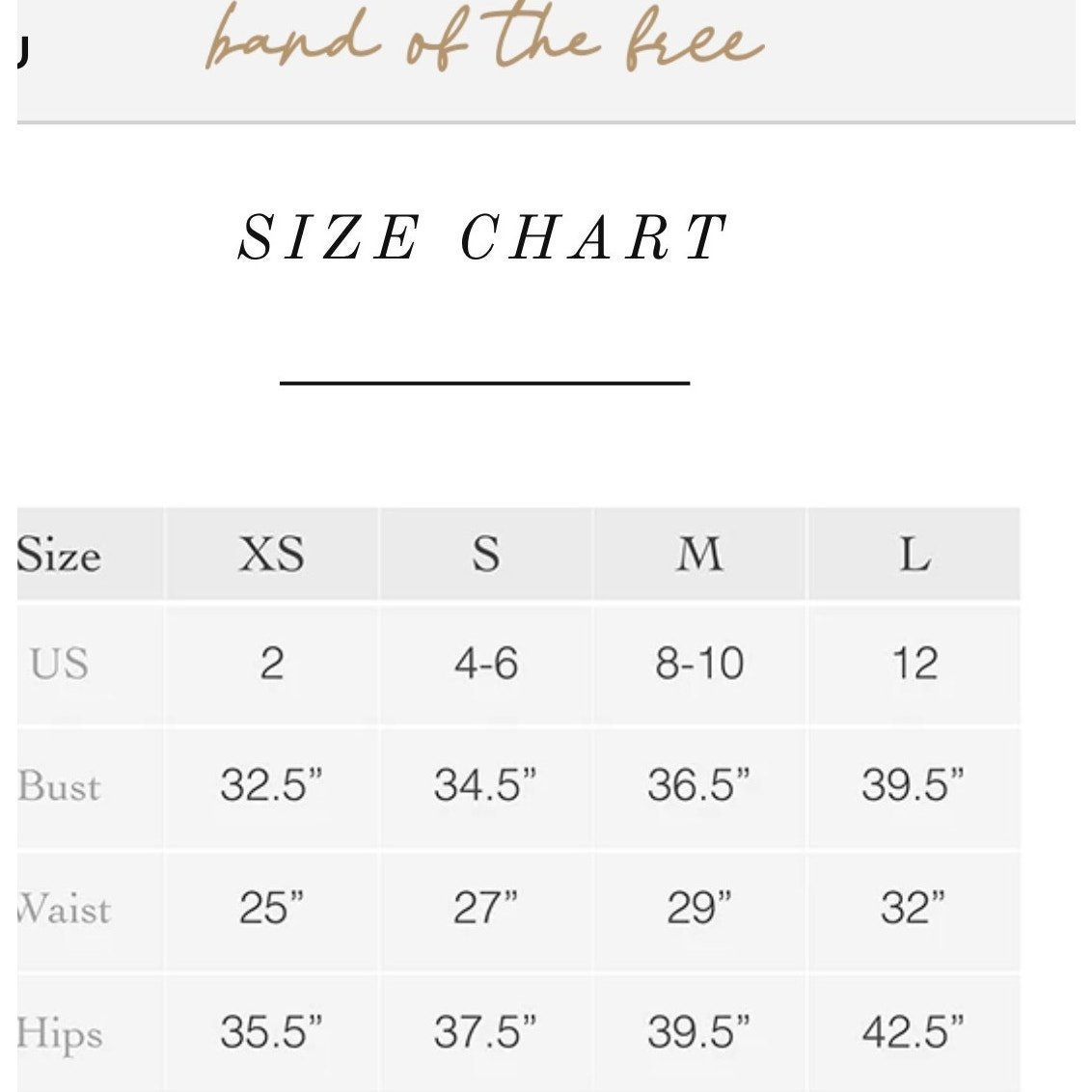Screen dimensions: 1092x1092
Task: Click the US size 4-6 cell
Action: 486,665
